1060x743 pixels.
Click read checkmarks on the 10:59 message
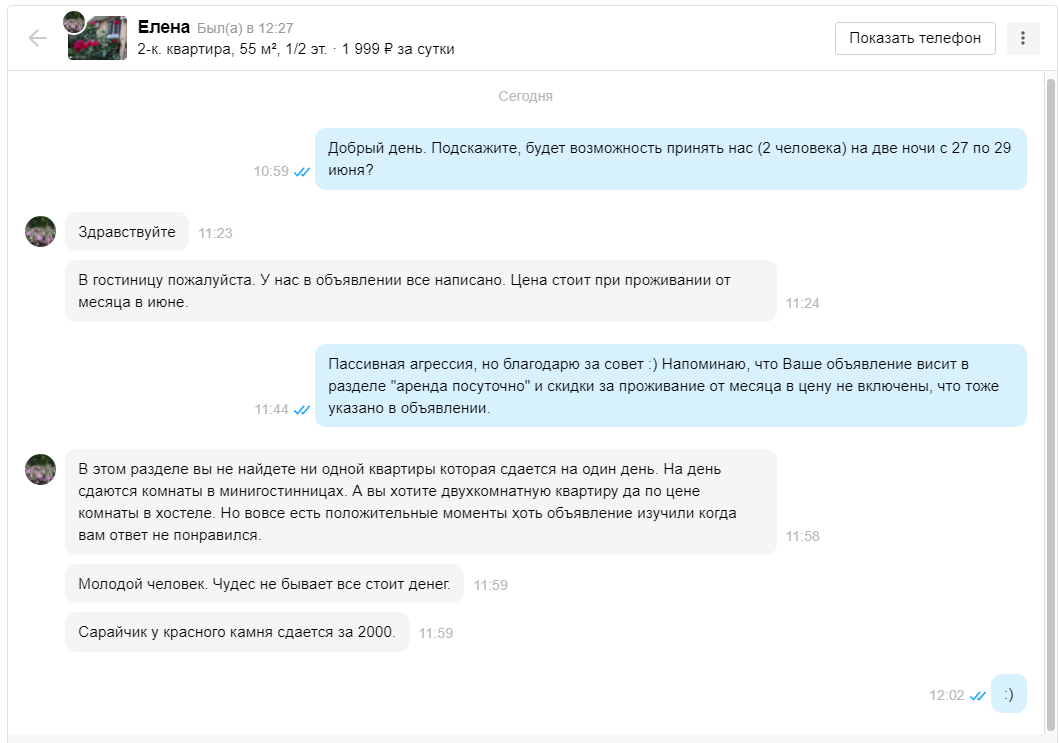tap(302, 172)
